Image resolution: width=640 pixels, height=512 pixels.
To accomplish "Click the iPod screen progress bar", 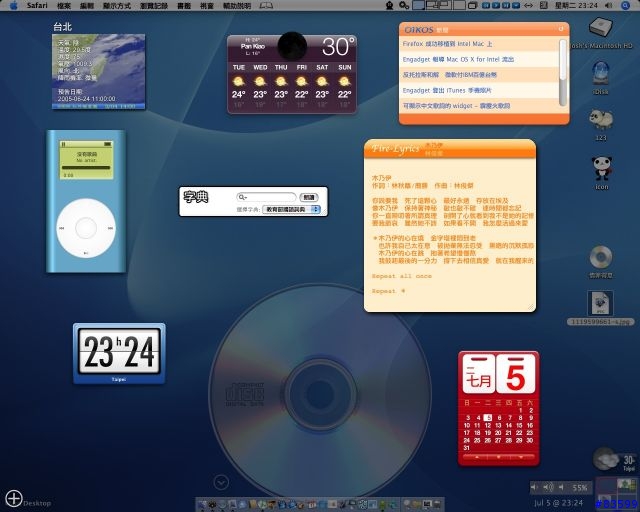I will click(x=86, y=167).
